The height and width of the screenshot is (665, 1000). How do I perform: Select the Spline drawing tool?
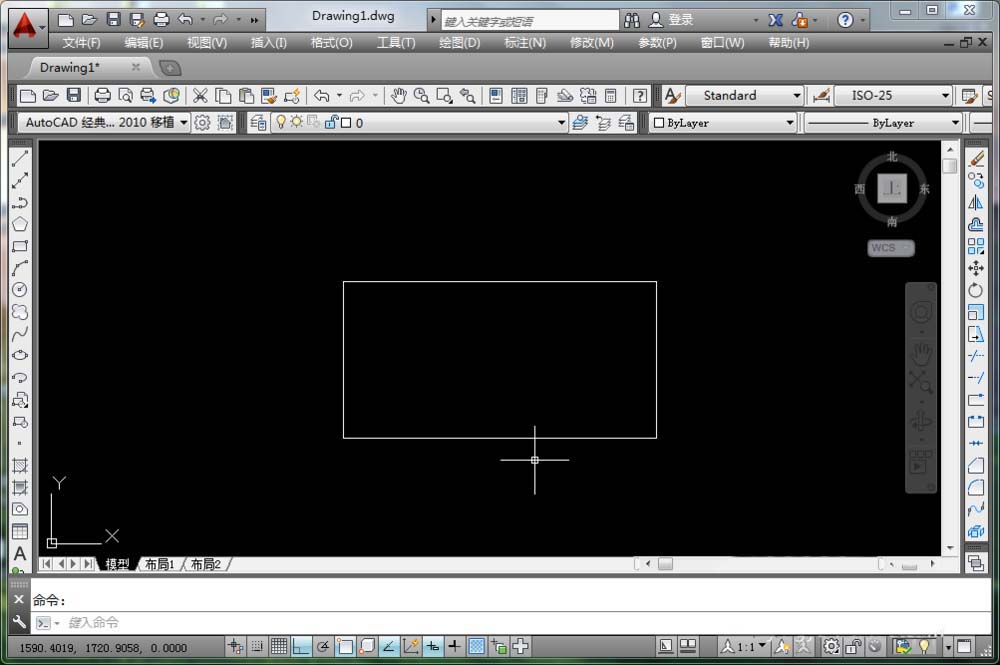(x=20, y=334)
